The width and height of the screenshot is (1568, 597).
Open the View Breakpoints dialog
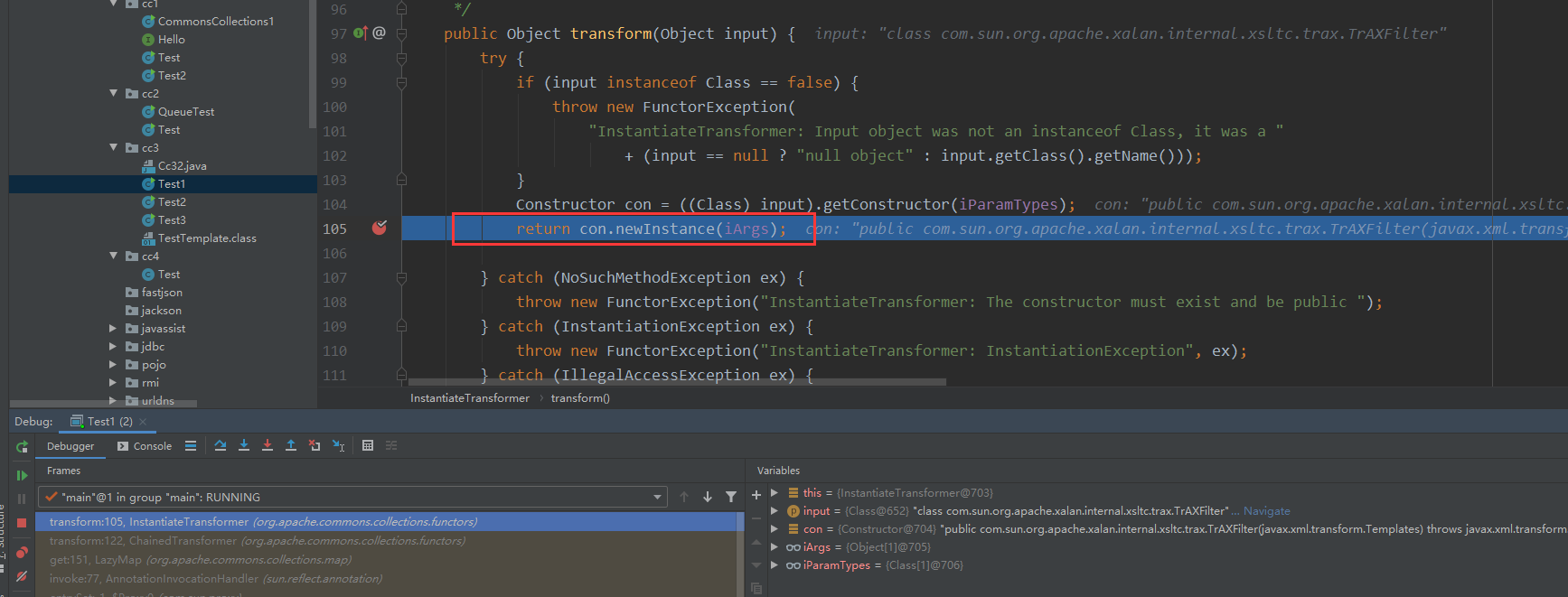click(x=22, y=552)
